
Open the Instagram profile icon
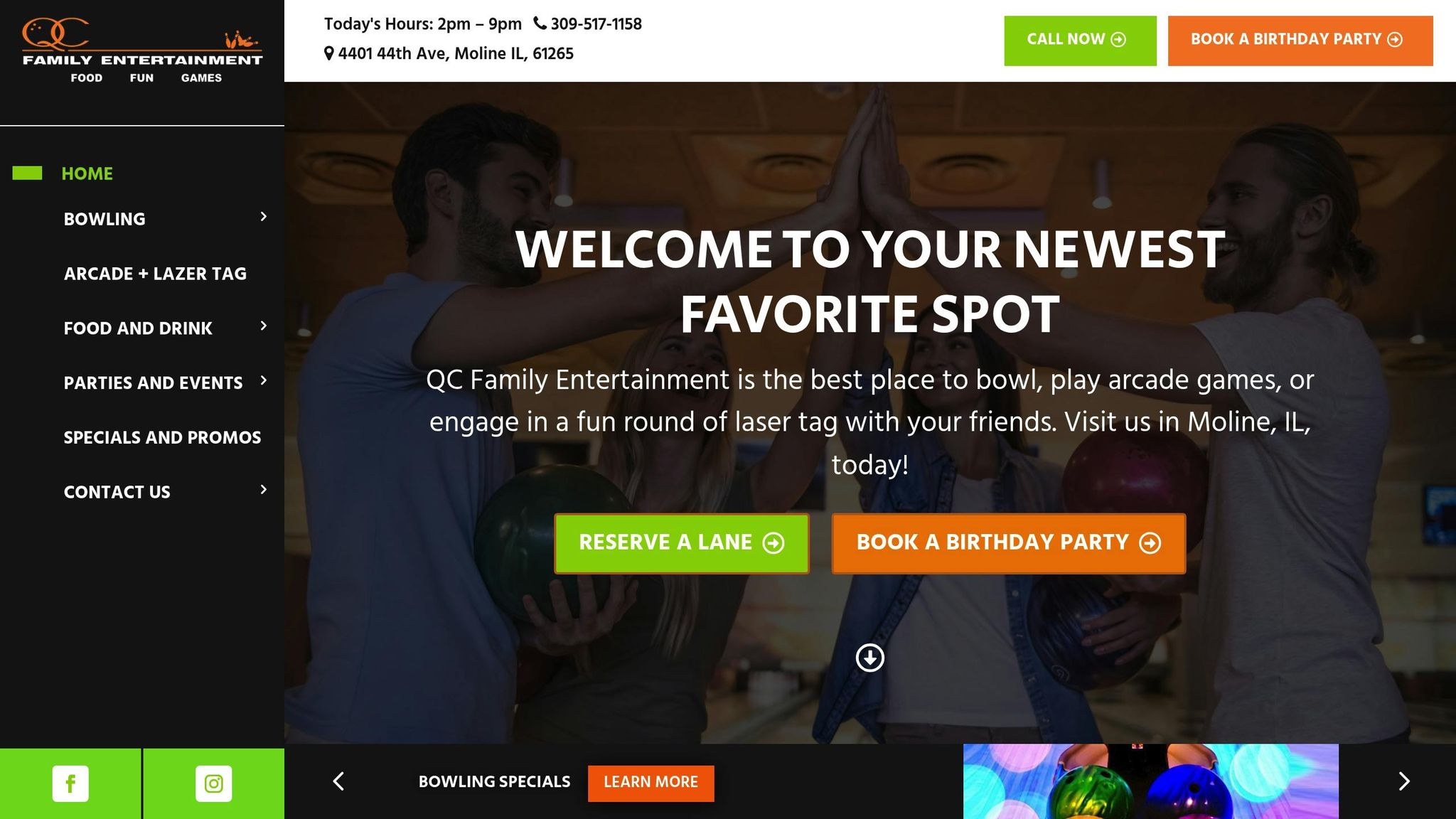214,783
